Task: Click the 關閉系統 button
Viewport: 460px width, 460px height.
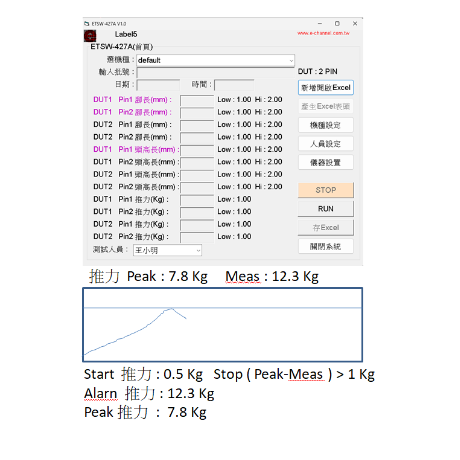Action: [x=326, y=246]
